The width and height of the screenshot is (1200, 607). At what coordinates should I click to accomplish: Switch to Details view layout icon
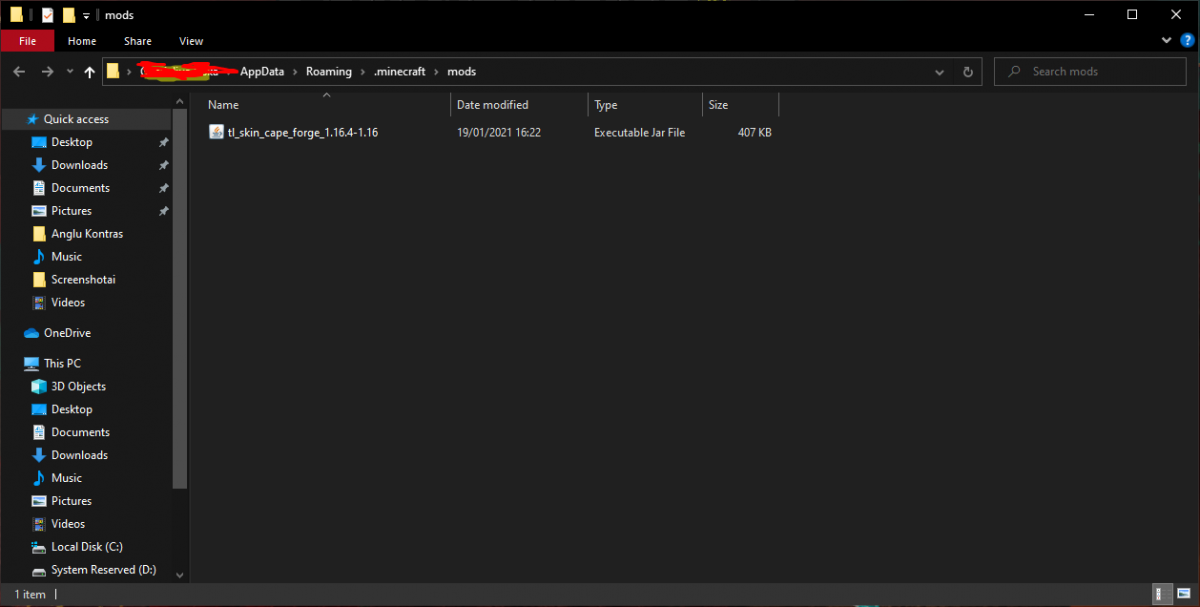tap(1162, 594)
